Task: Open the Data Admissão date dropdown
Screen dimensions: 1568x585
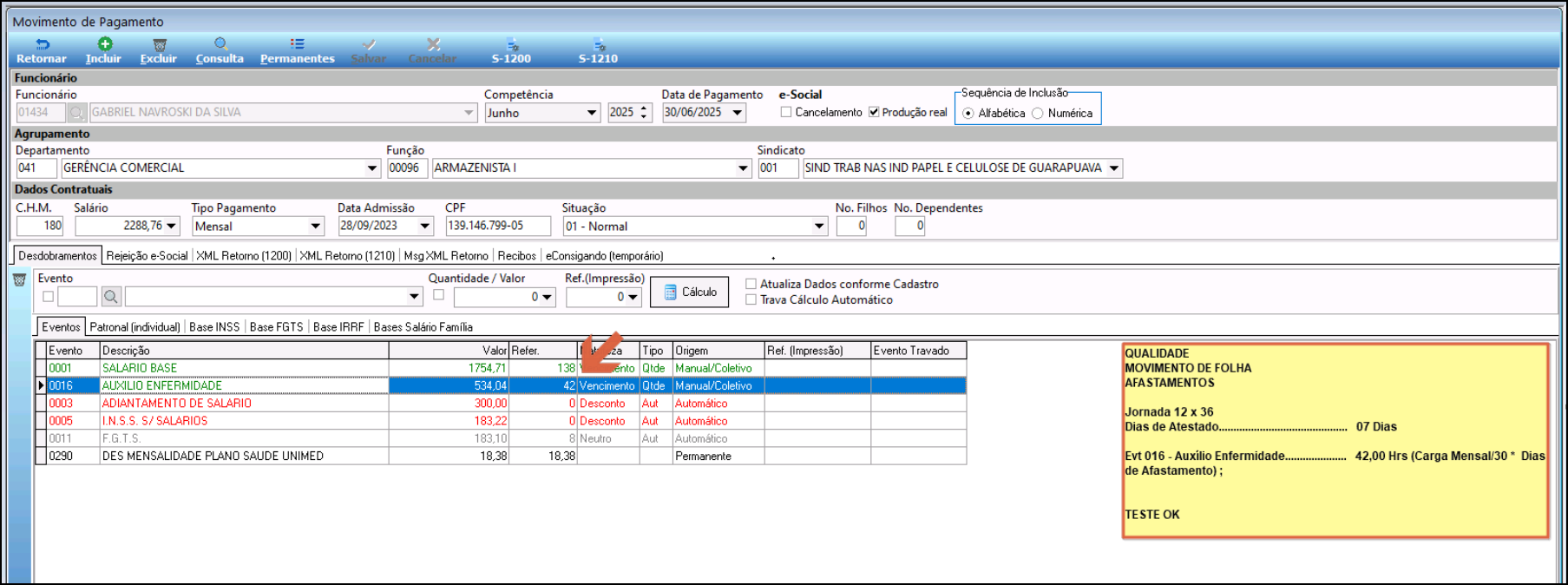Action: pos(425,227)
